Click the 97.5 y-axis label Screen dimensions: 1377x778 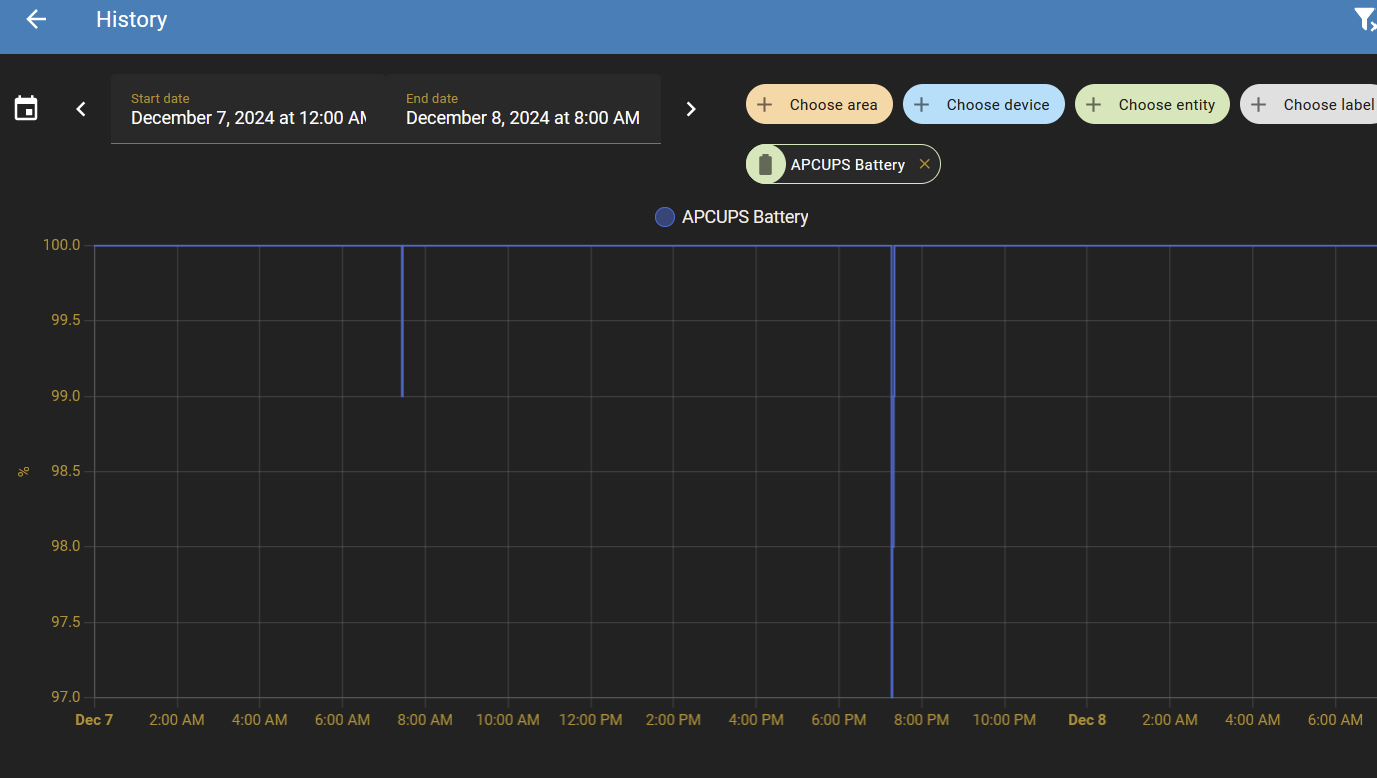coord(65,622)
